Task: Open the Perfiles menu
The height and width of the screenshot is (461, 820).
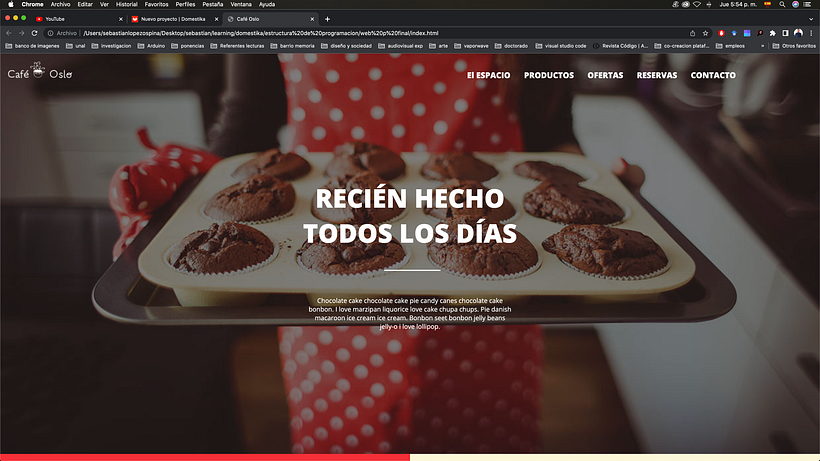Action: 185,4
